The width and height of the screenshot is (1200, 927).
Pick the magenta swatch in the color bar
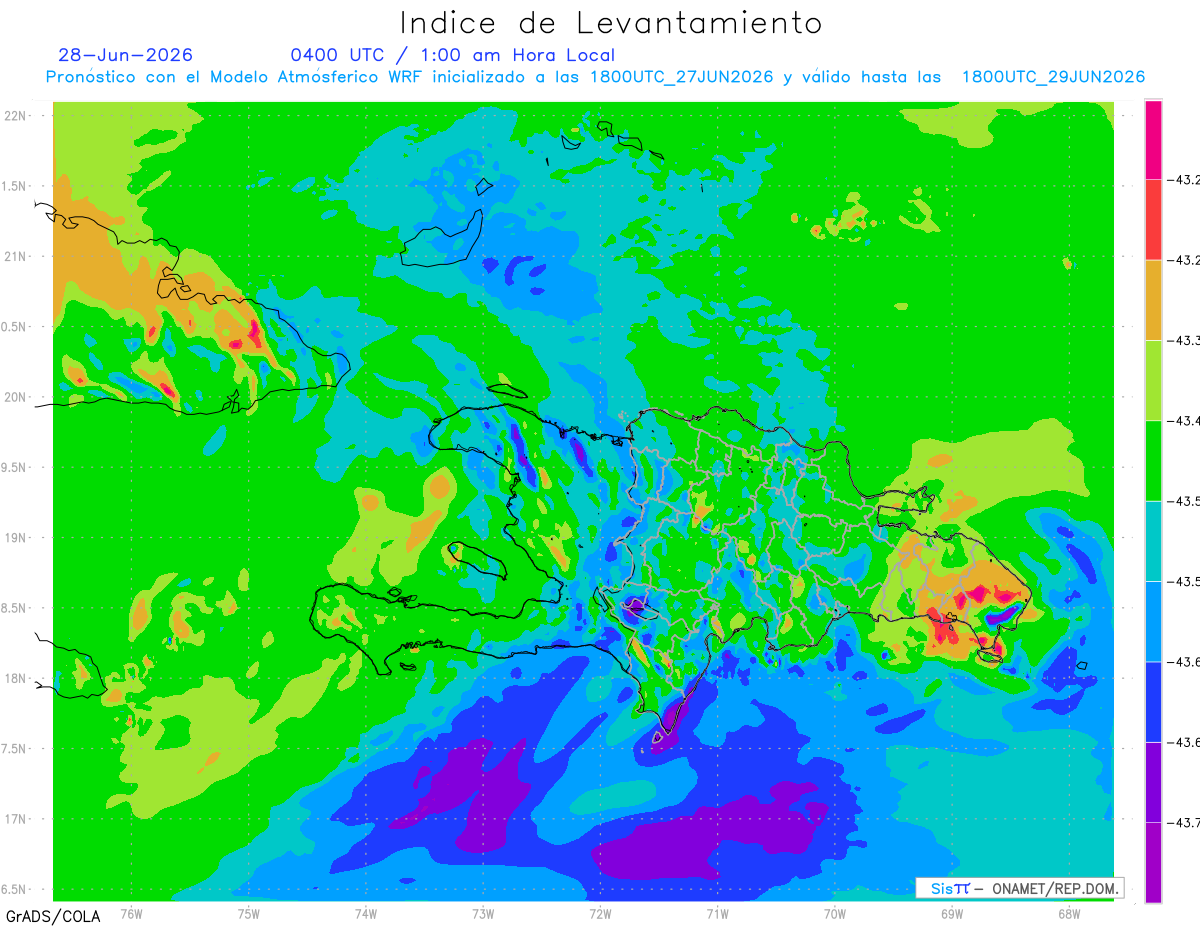pos(1153,140)
